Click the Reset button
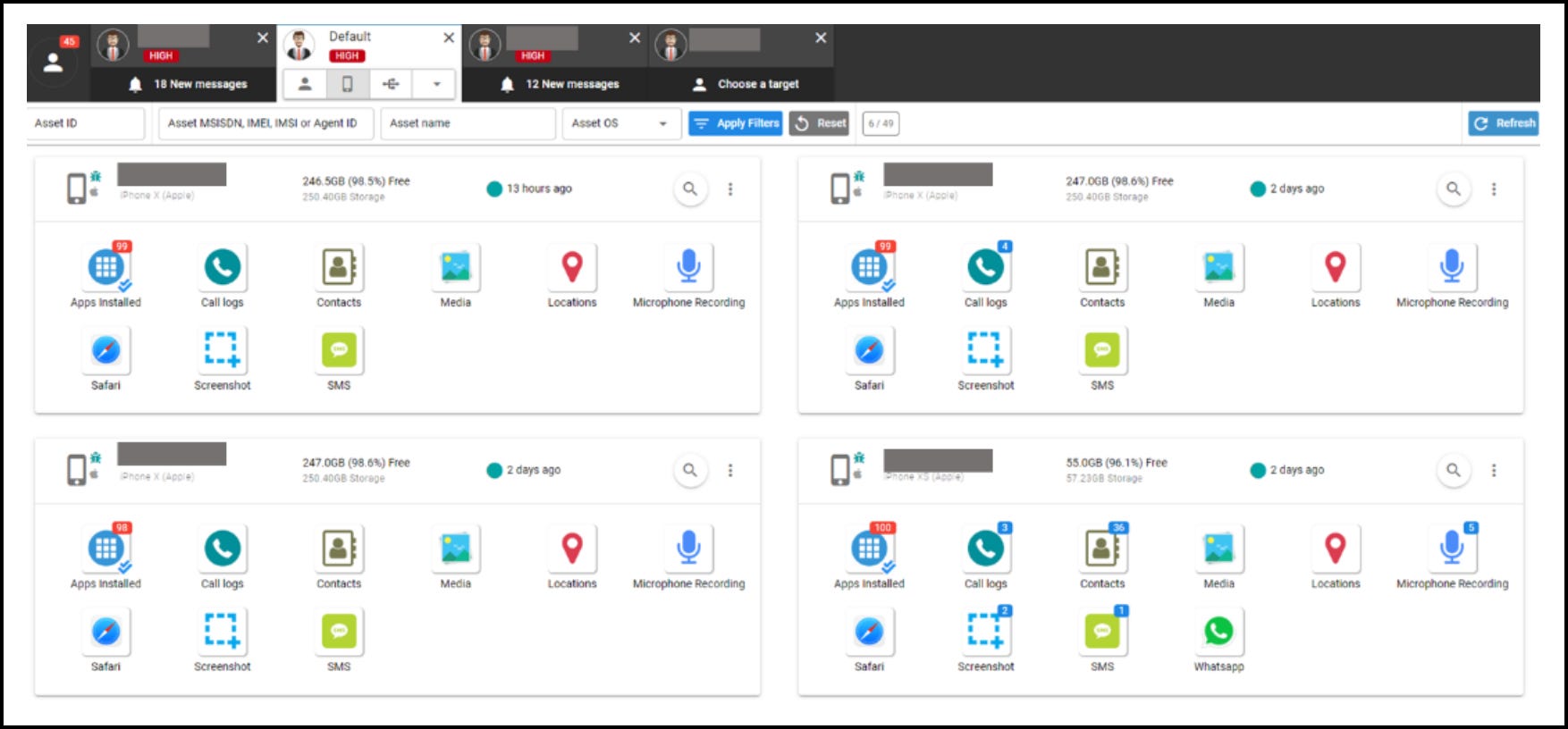Screen dimensions: 1568x729 (x=820, y=123)
